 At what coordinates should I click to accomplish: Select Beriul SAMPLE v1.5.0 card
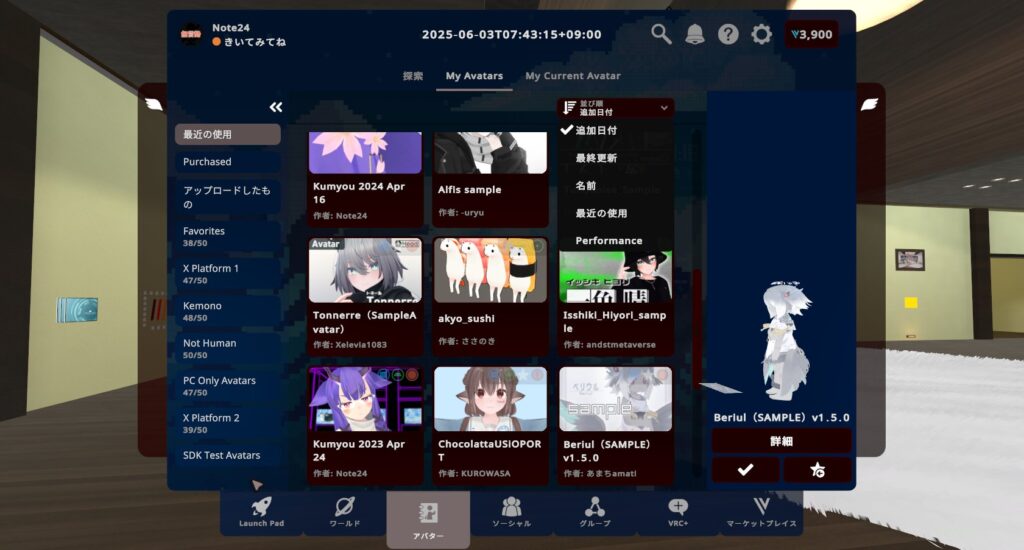coord(616,425)
